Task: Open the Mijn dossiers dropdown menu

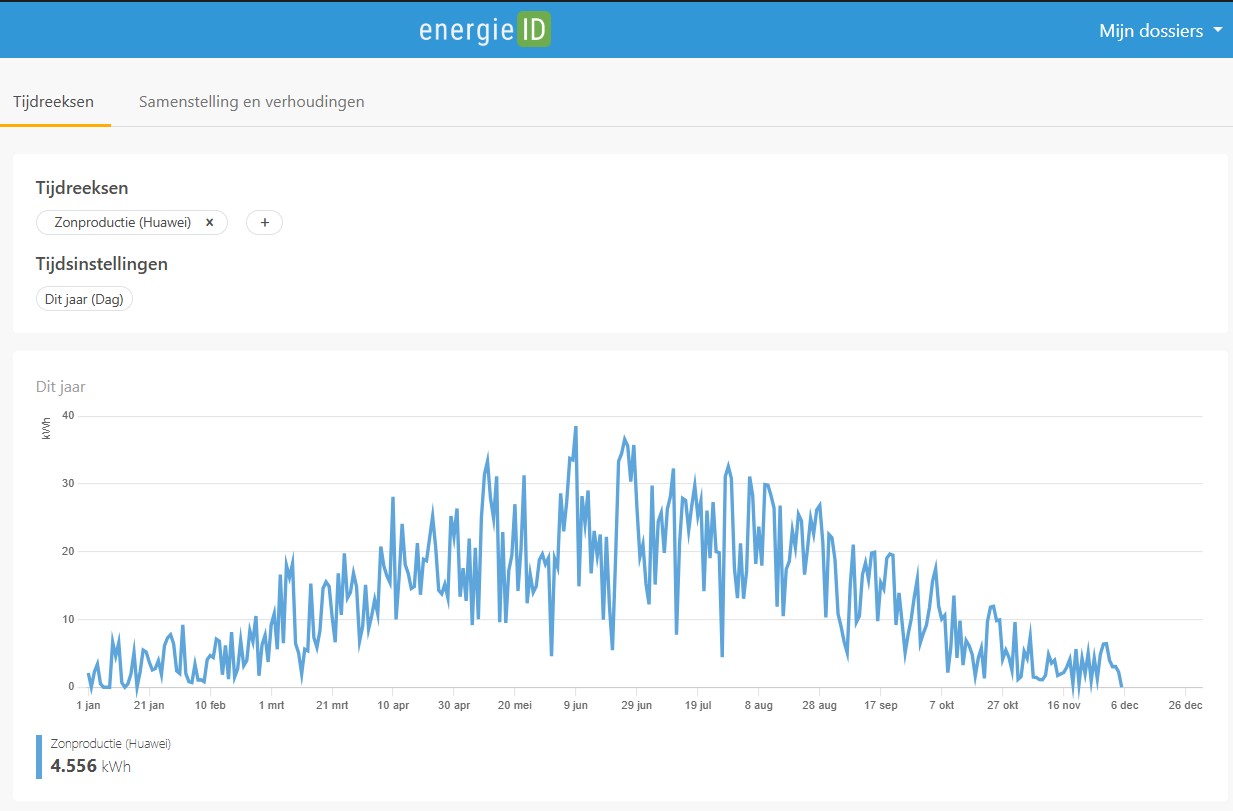Action: [1151, 31]
